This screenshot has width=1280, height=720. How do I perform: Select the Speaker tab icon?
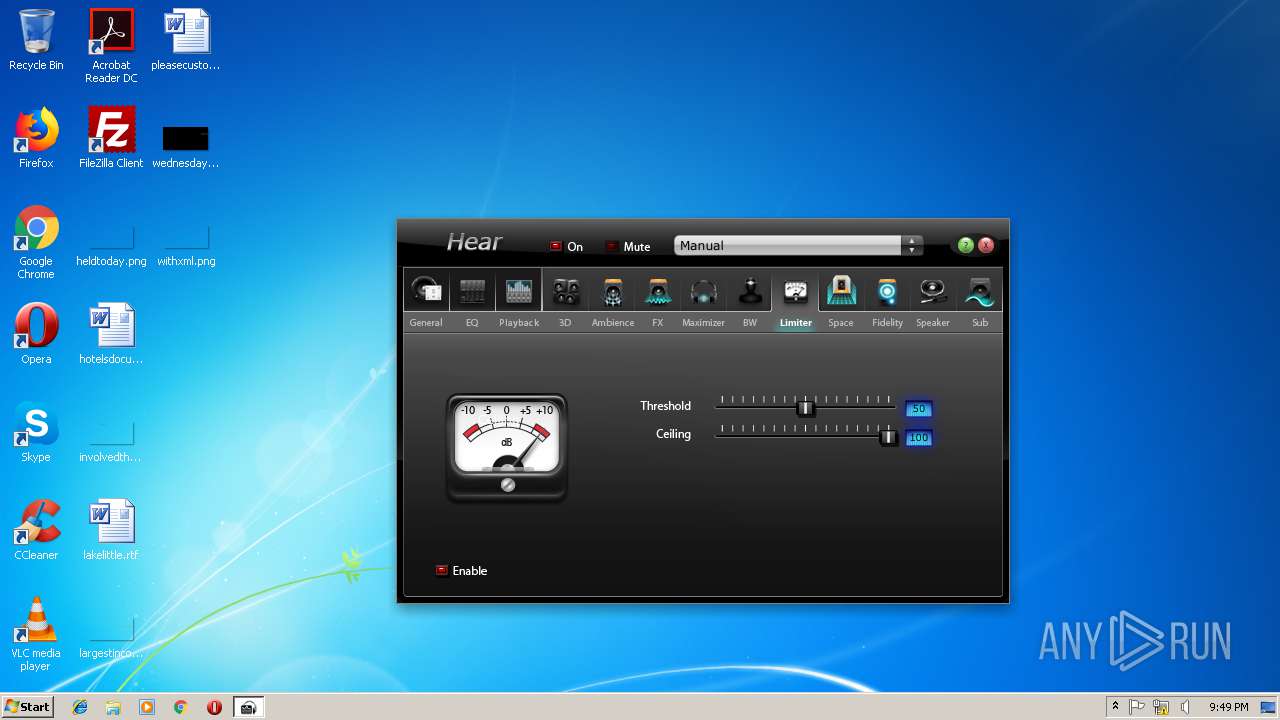[x=933, y=291]
